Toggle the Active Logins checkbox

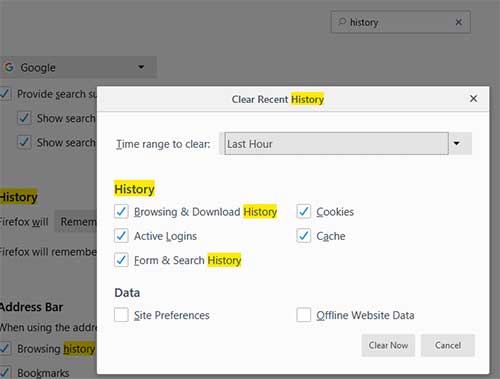click(121, 236)
